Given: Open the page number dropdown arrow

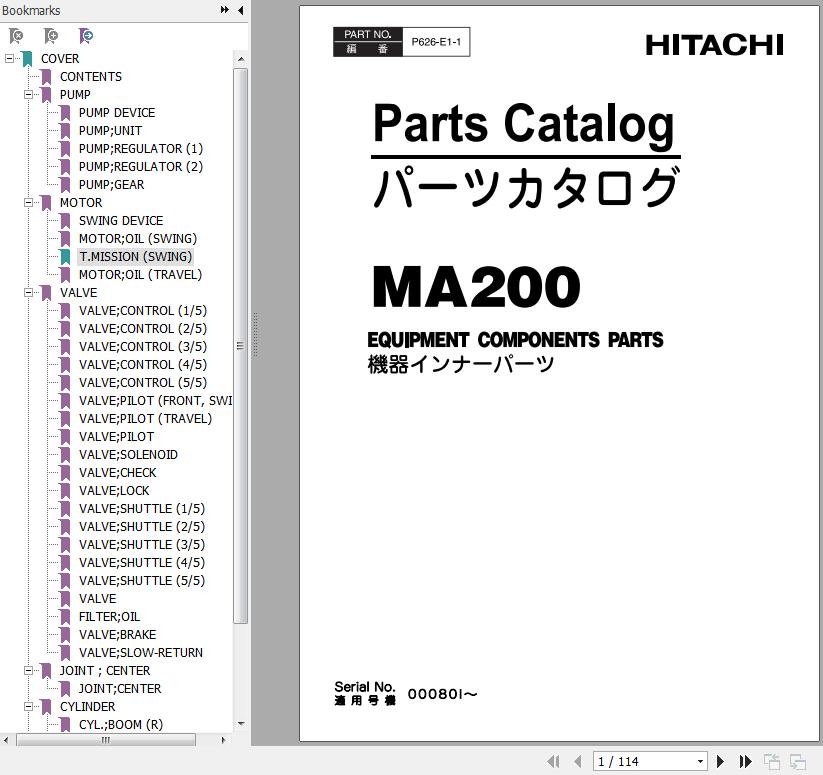Looking at the screenshot, I should tap(700, 761).
